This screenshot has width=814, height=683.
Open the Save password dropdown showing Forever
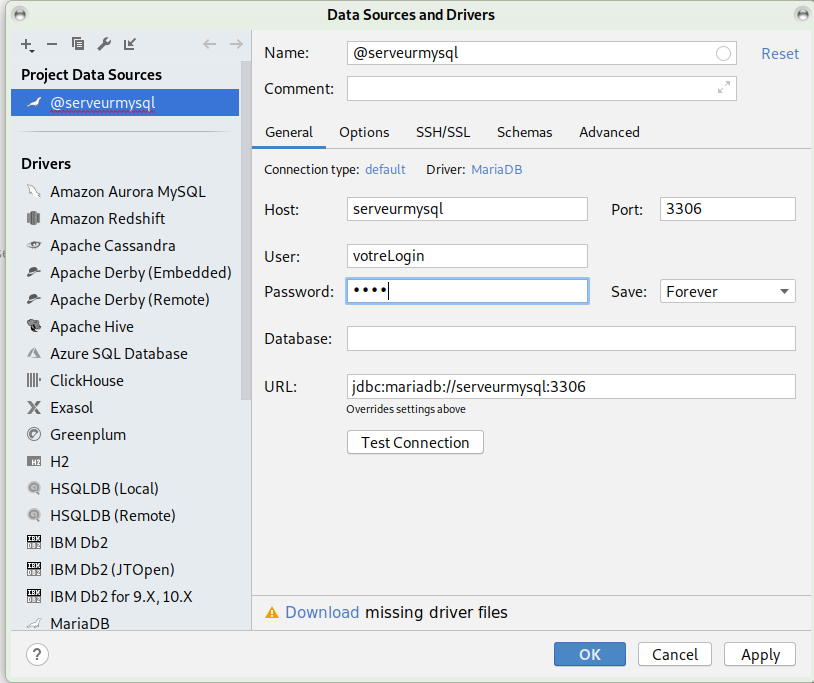tap(727, 292)
